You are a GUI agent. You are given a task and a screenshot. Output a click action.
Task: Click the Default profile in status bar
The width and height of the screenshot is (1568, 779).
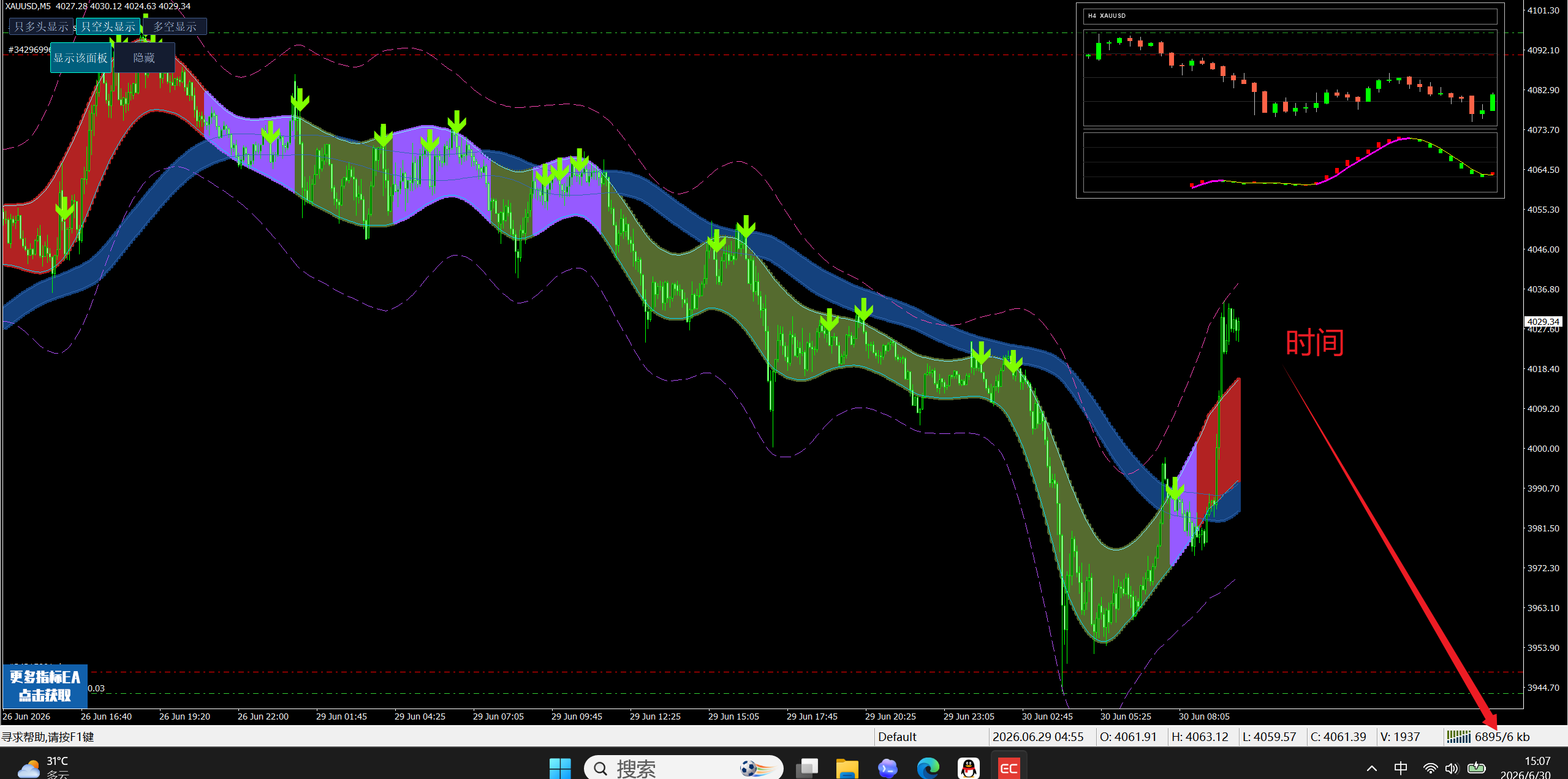click(x=897, y=737)
